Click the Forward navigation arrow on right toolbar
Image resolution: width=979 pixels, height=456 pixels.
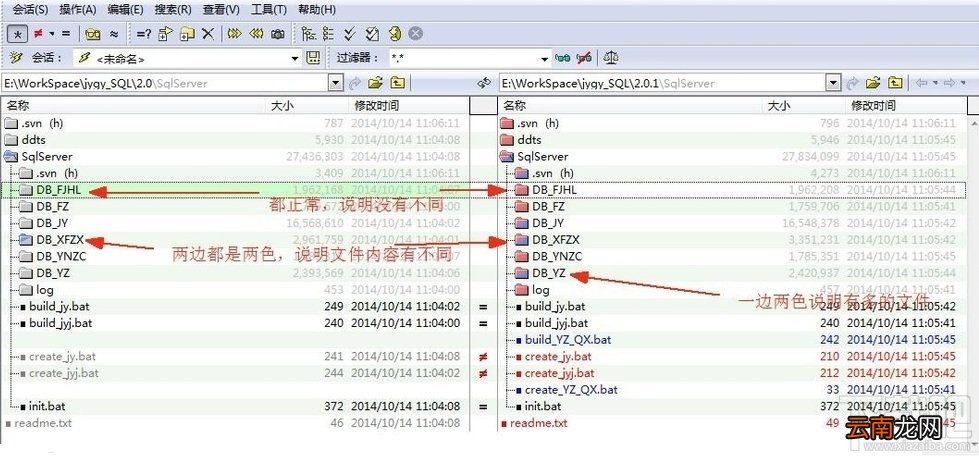pyautogui.click(x=950, y=82)
